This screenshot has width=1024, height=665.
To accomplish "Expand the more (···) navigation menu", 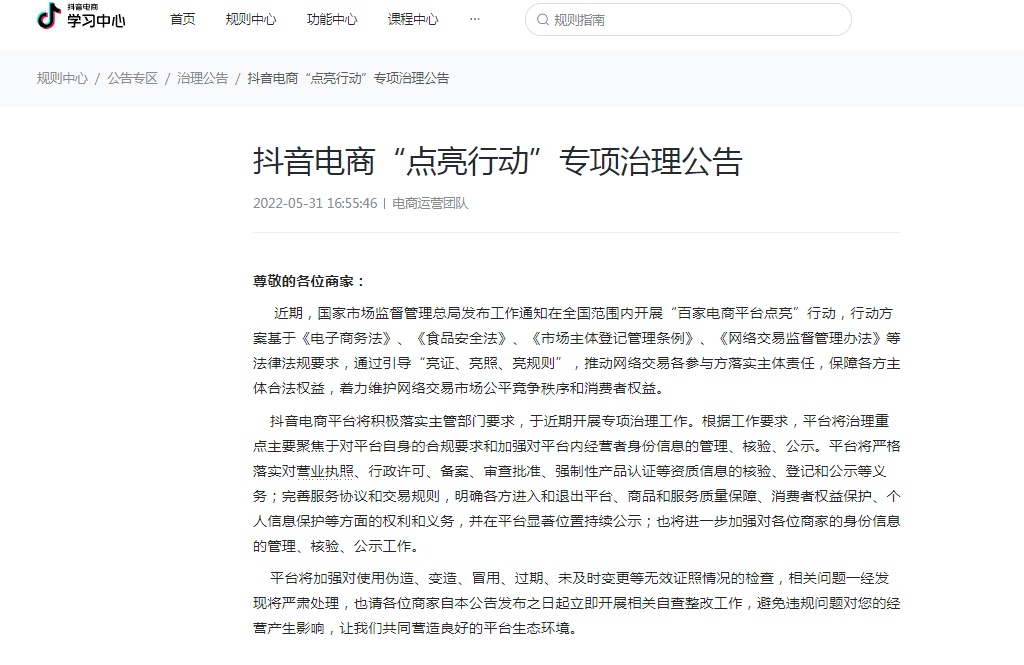I will pos(475,20).
